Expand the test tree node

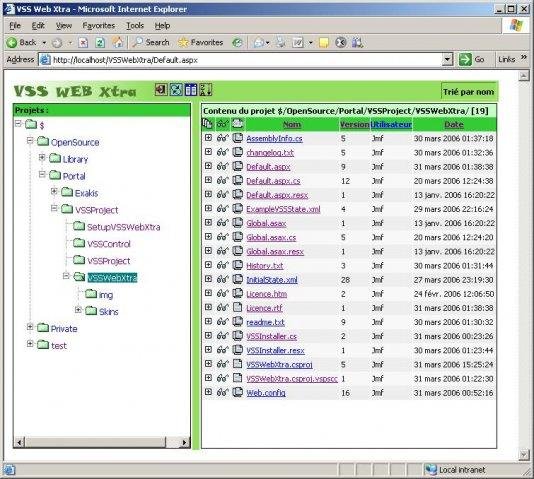click(x=30, y=344)
